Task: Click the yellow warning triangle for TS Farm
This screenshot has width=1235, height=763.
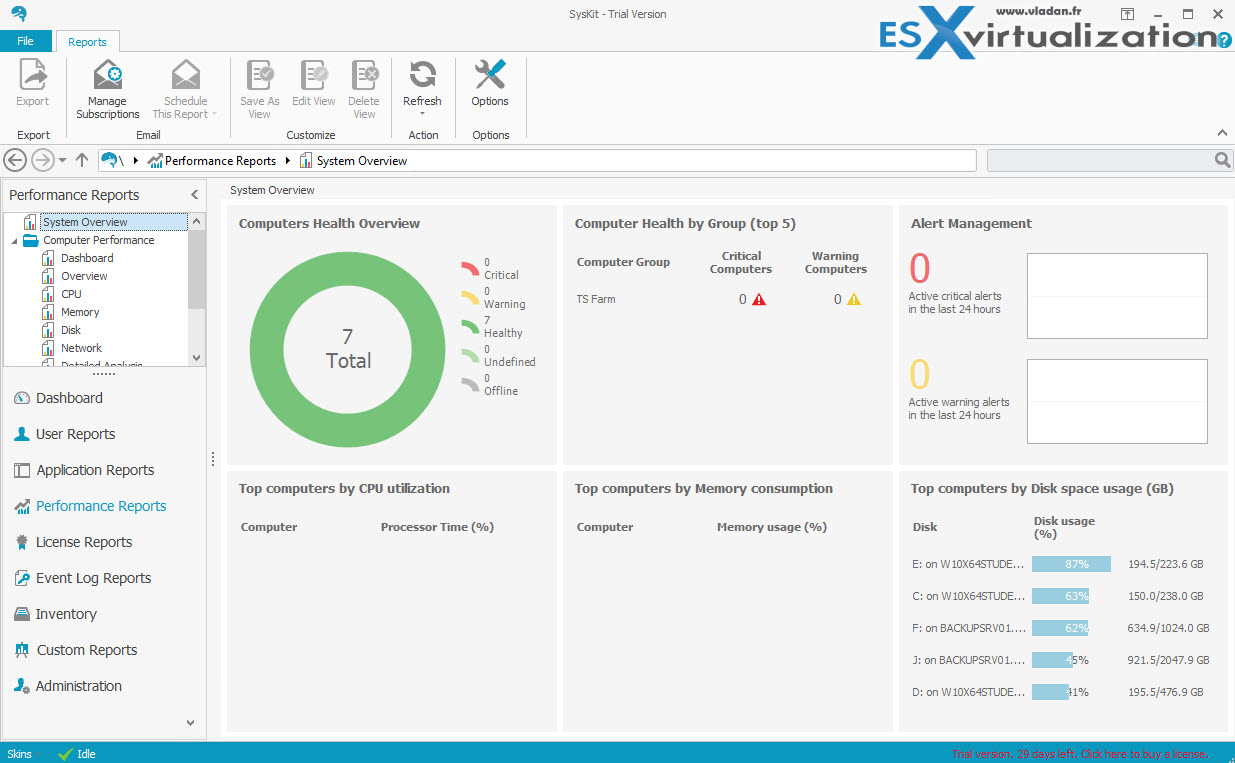Action: pyautogui.click(x=854, y=299)
